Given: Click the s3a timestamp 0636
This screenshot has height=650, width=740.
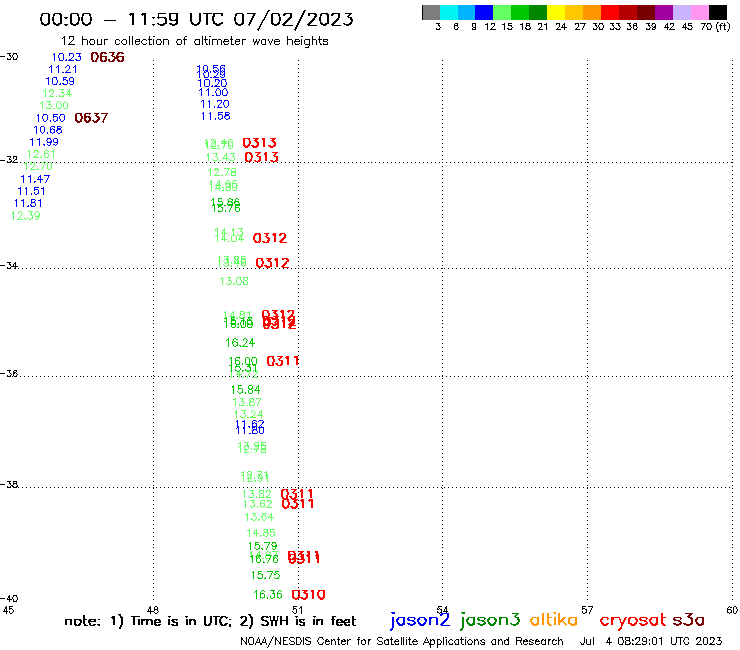Looking at the screenshot, I should 107,57.
